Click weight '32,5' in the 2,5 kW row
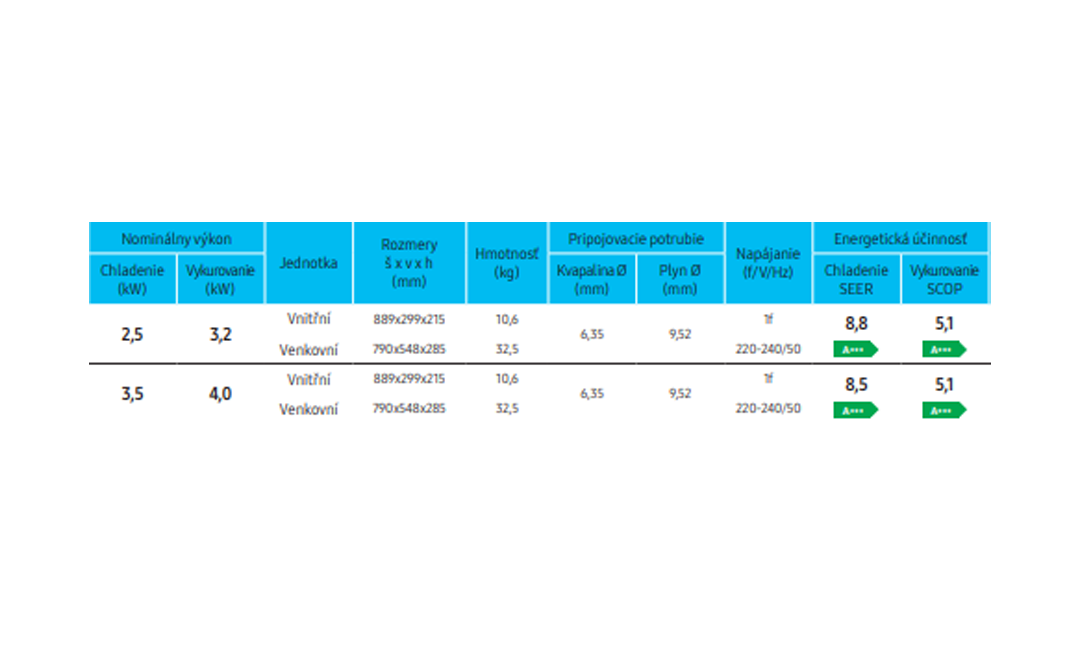The height and width of the screenshot is (654, 1080). pos(507,349)
